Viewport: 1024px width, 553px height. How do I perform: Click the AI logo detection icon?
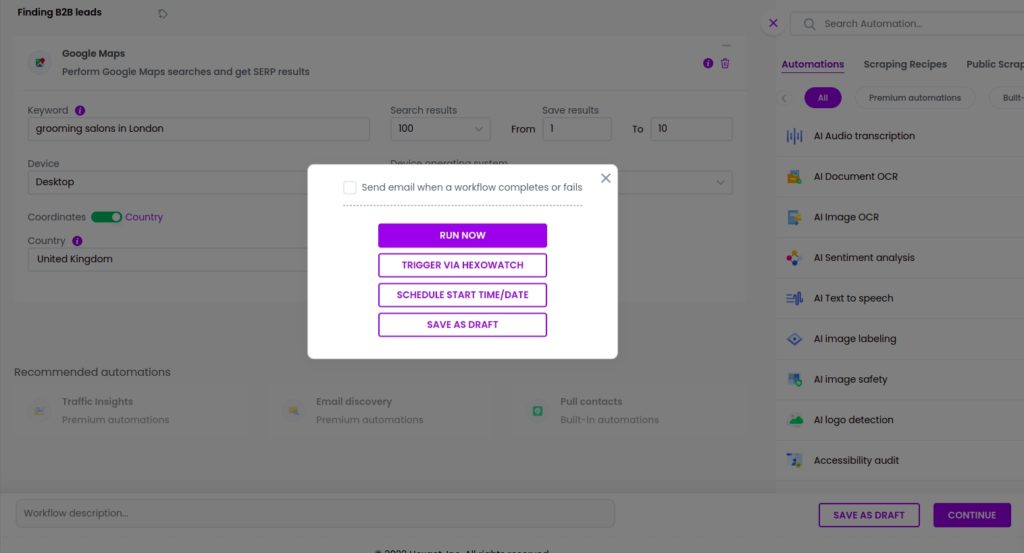[794, 420]
